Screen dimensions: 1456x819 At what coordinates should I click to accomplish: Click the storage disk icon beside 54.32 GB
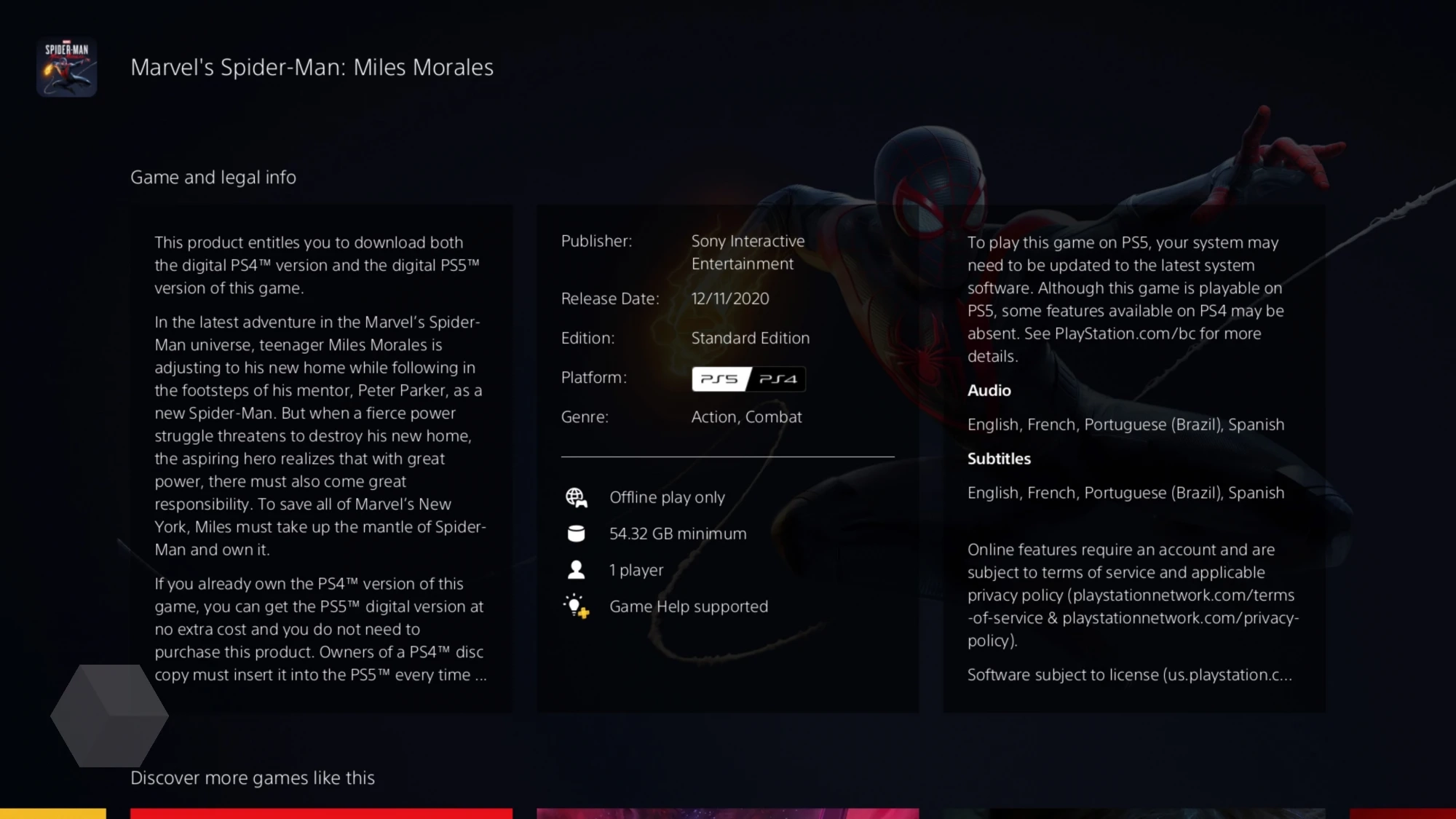point(576,534)
